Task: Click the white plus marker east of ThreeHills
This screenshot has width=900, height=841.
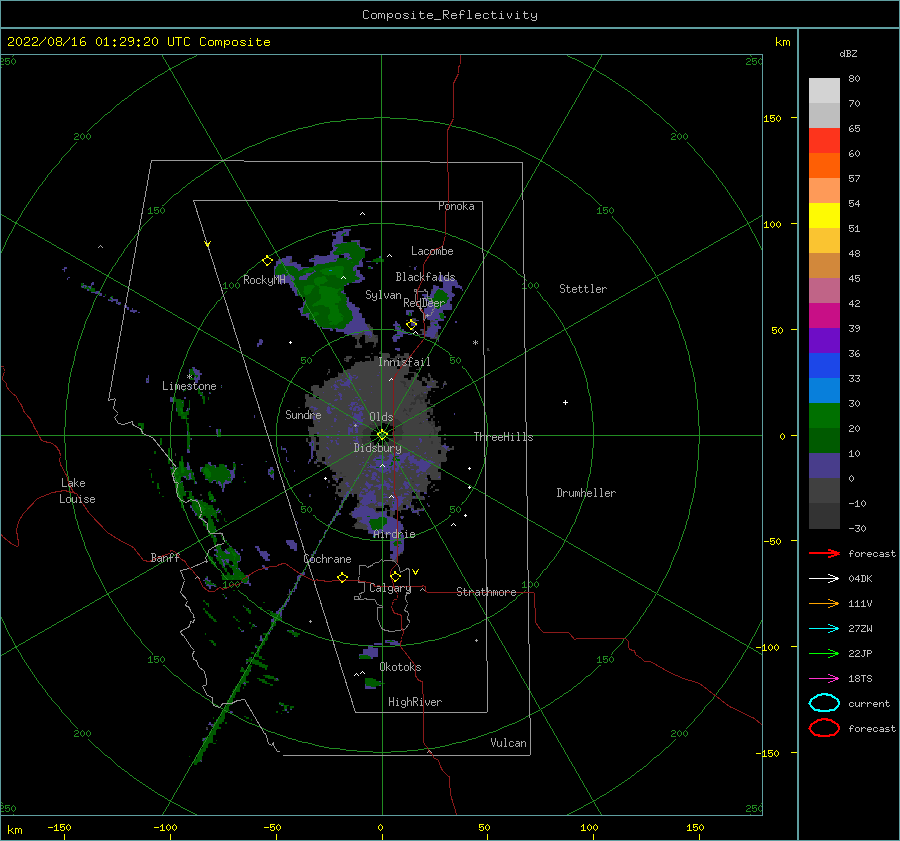Action: [565, 402]
